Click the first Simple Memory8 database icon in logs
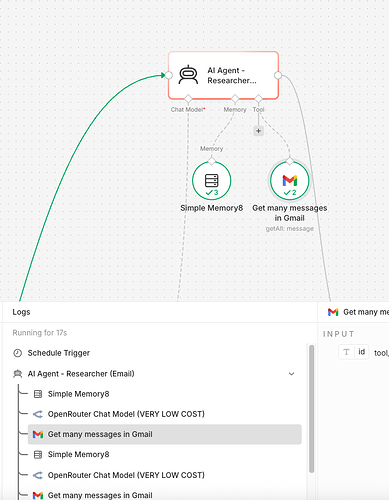 (x=38, y=394)
